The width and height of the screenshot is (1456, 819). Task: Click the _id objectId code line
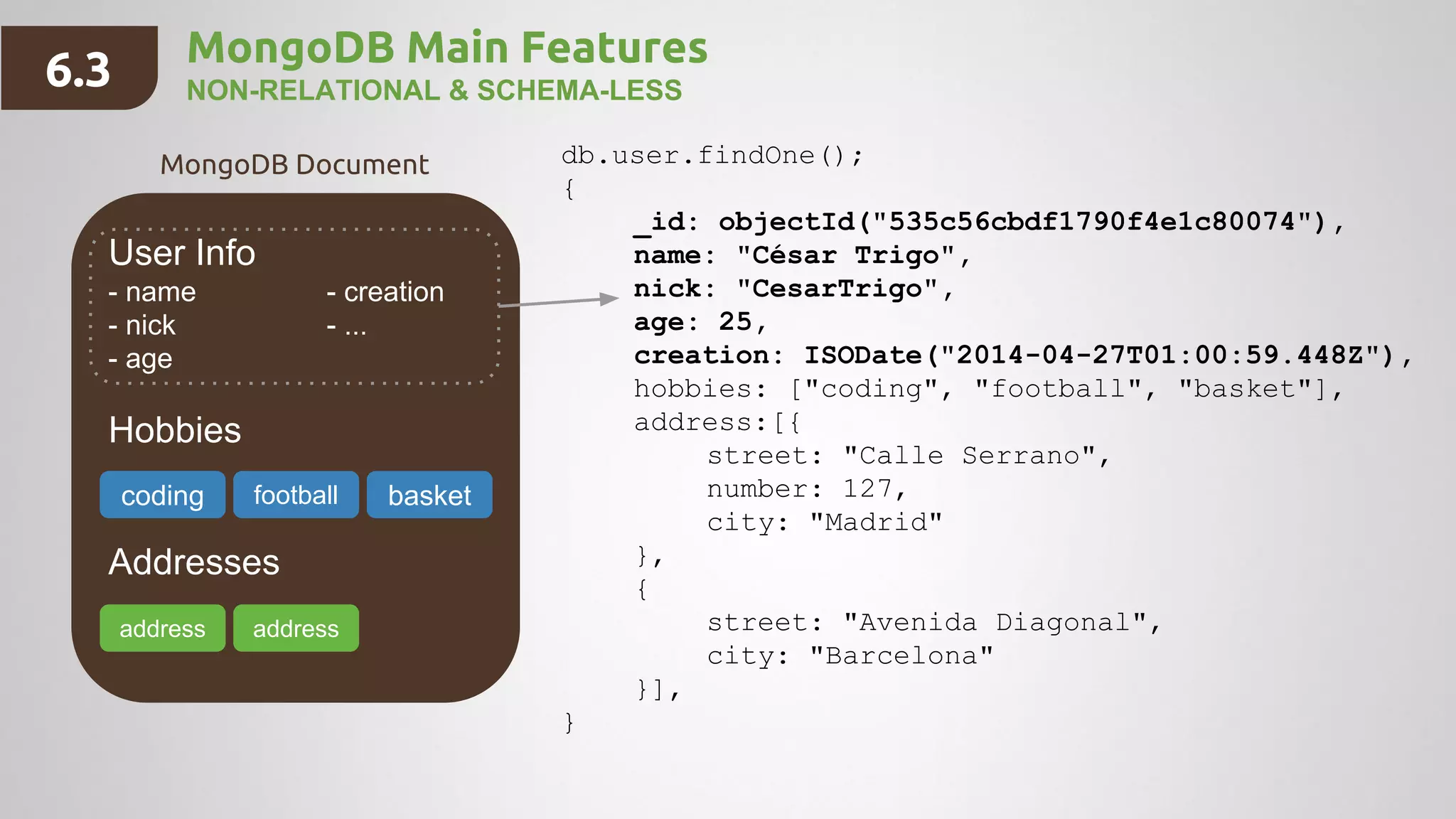(x=988, y=222)
